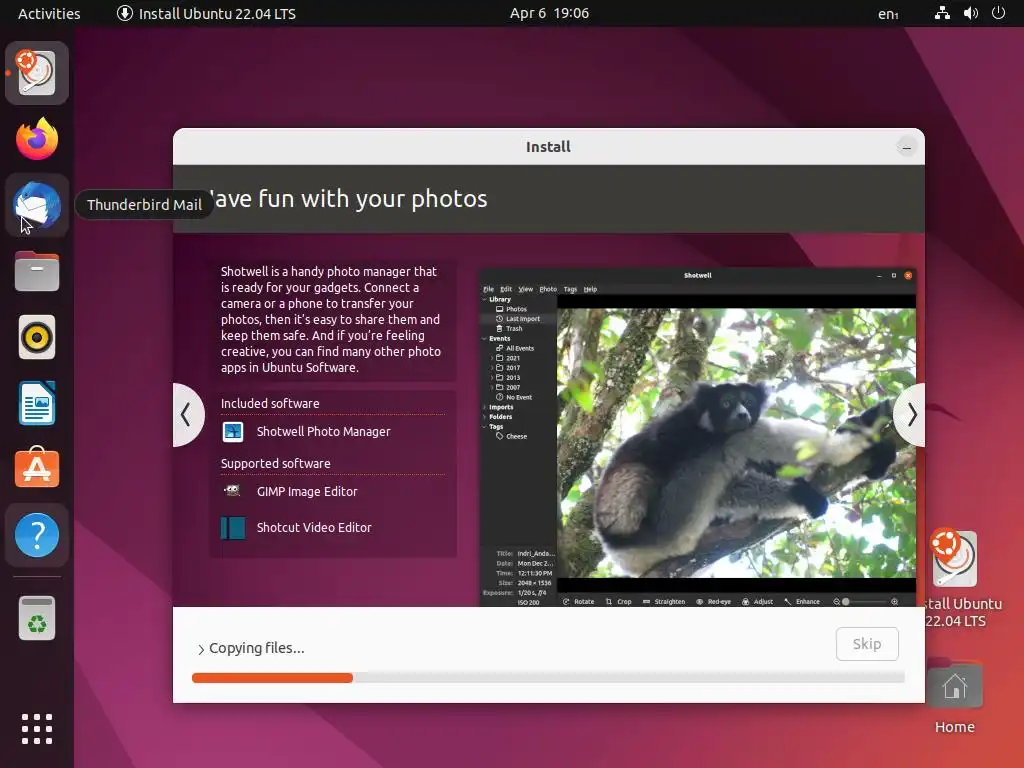
Task: Open the clock showing Apr 6 19:06
Action: (549, 13)
